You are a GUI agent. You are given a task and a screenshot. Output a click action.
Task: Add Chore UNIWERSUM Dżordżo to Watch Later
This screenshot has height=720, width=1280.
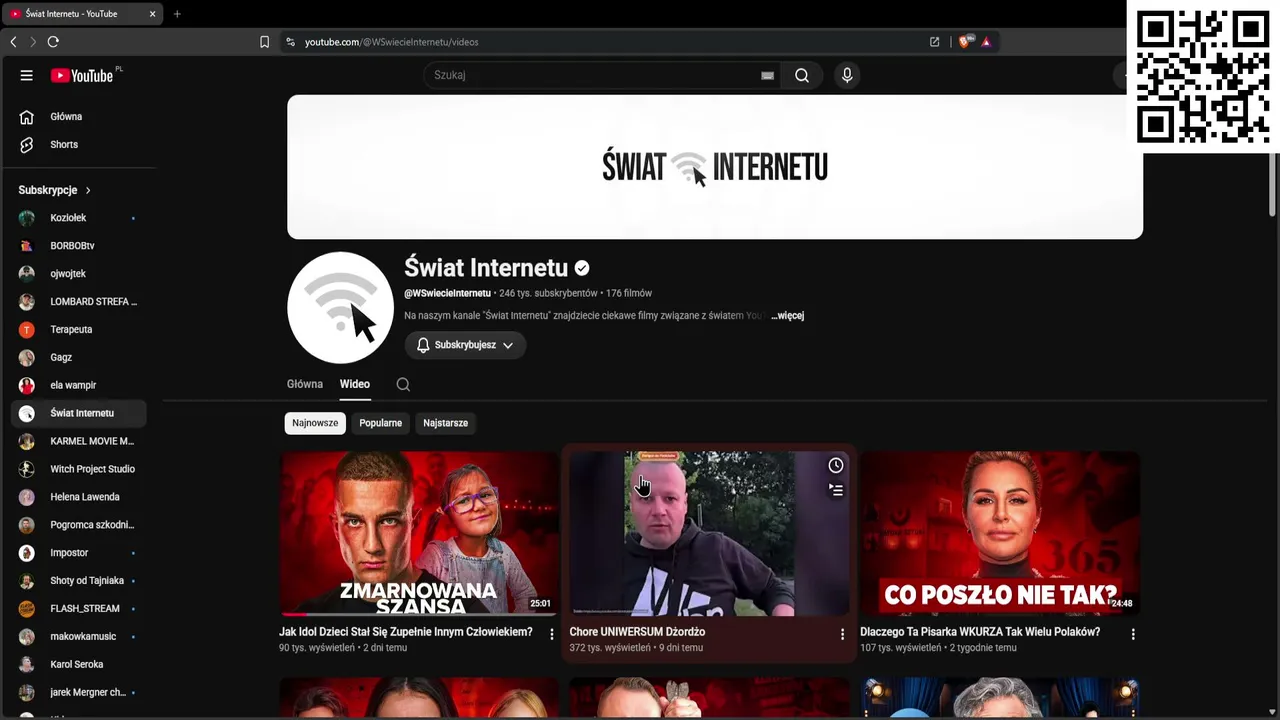click(836, 465)
